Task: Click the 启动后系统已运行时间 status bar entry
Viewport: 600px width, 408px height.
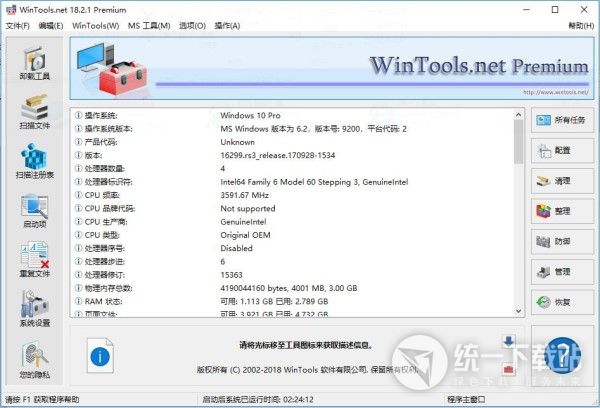Action: [258, 400]
